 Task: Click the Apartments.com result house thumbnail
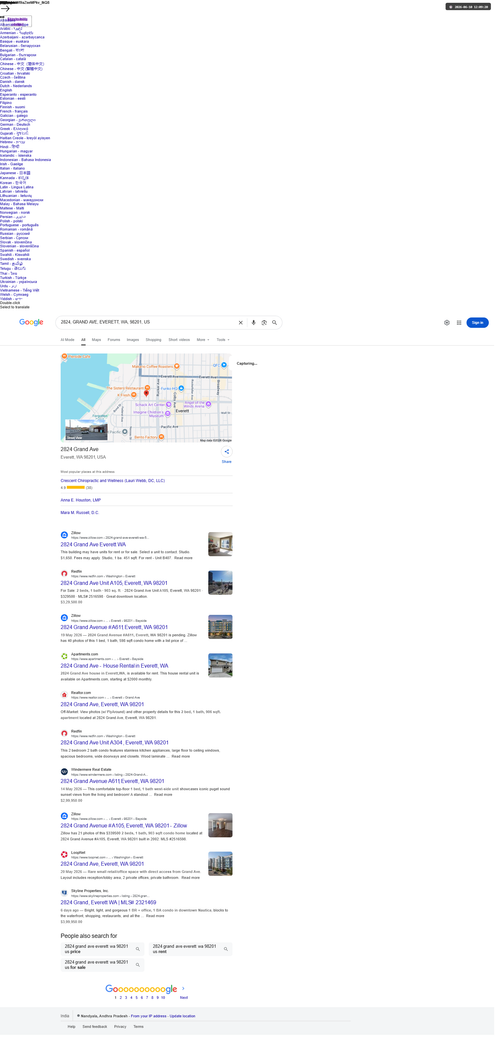220,665
